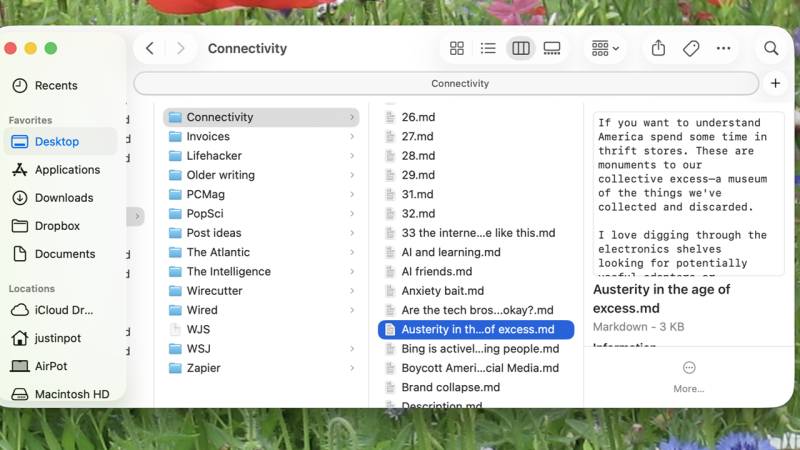Switch to icon view
The height and width of the screenshot is (450, 800).
click(x=457, y=48)
